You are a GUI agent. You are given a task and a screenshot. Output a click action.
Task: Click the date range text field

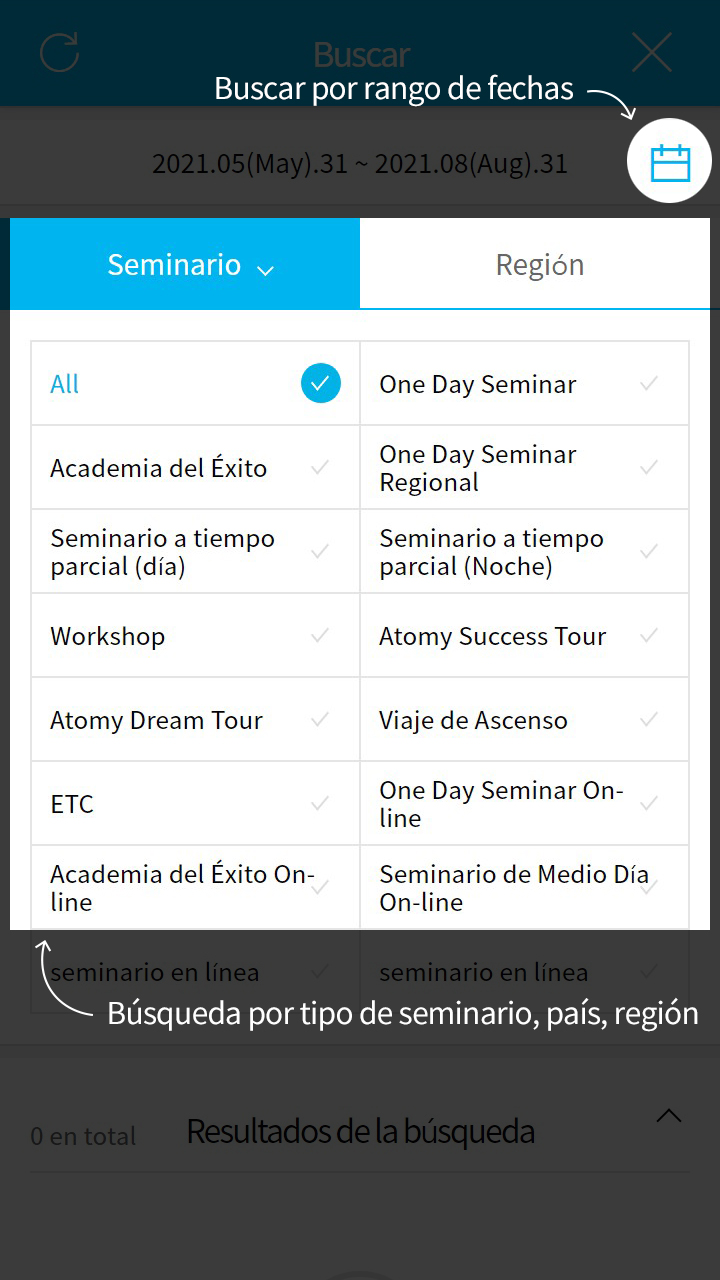pyautogui.click(x=359, y=163)
